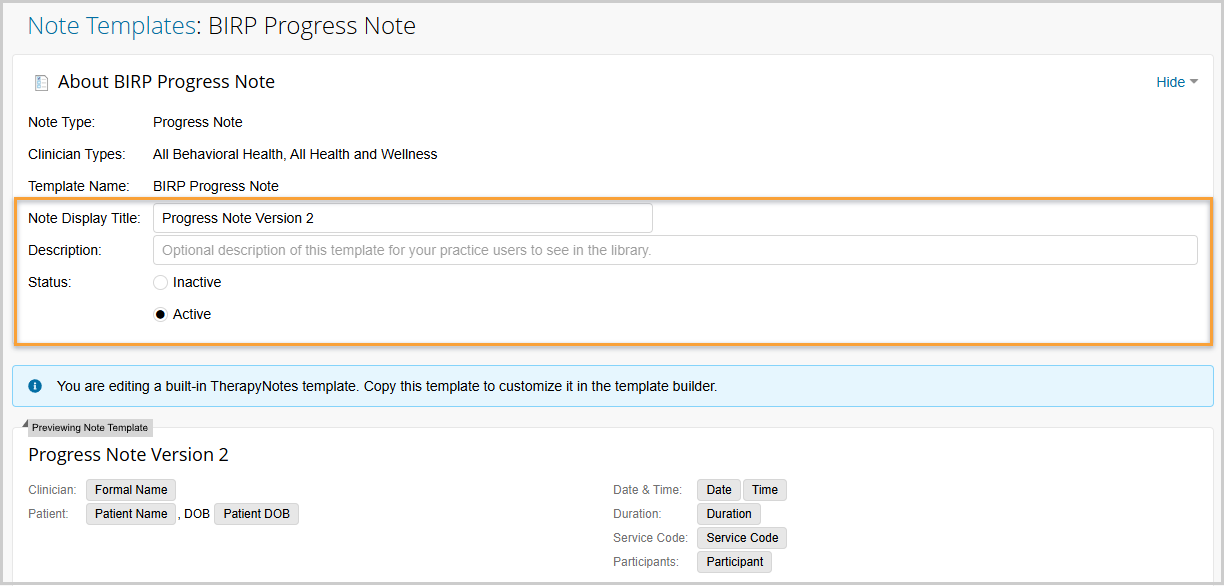Click the 'Clinician Types:' label
1224x586 pixels.
pos(77,154)
